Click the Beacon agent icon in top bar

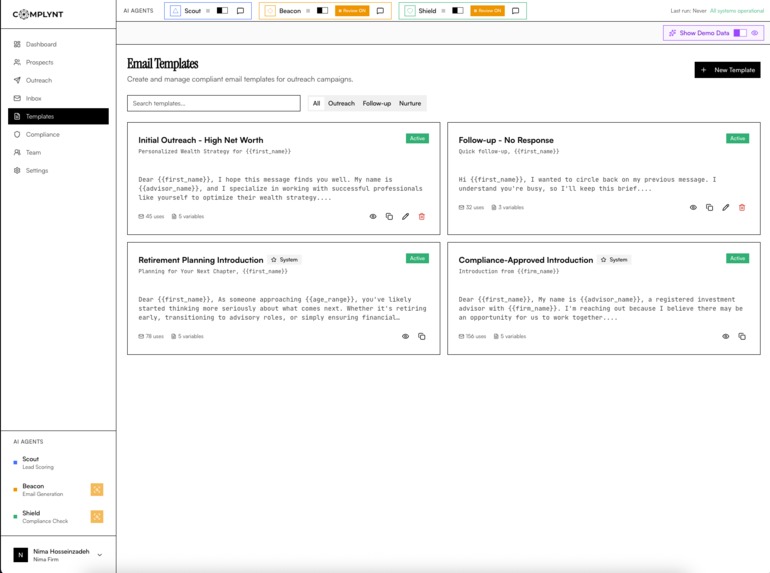coord(270,11)
